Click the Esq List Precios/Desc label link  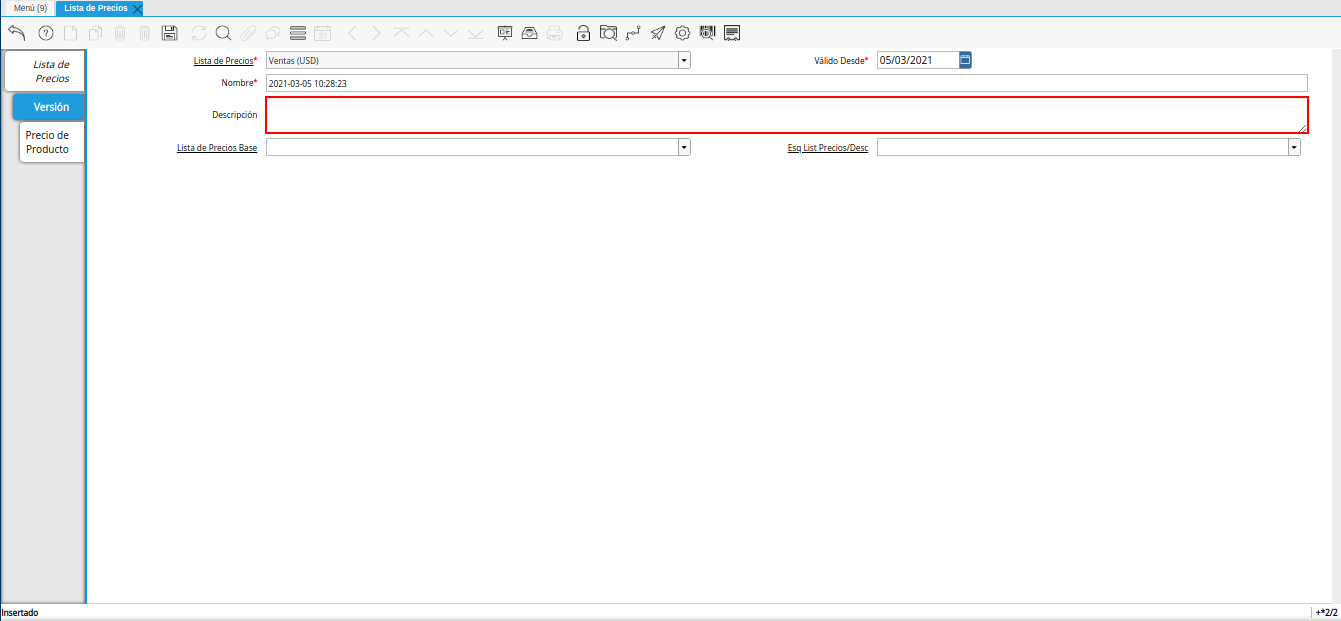tap(828, 148)
